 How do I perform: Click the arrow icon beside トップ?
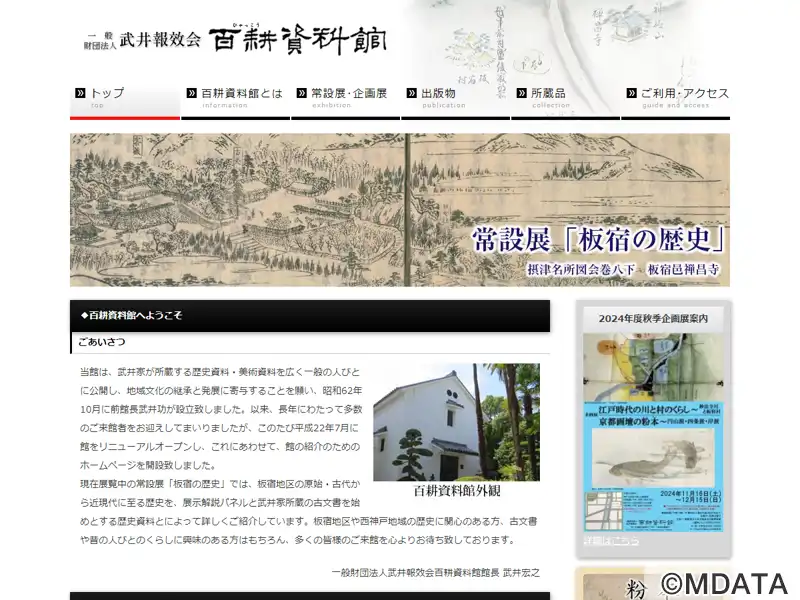80,93
